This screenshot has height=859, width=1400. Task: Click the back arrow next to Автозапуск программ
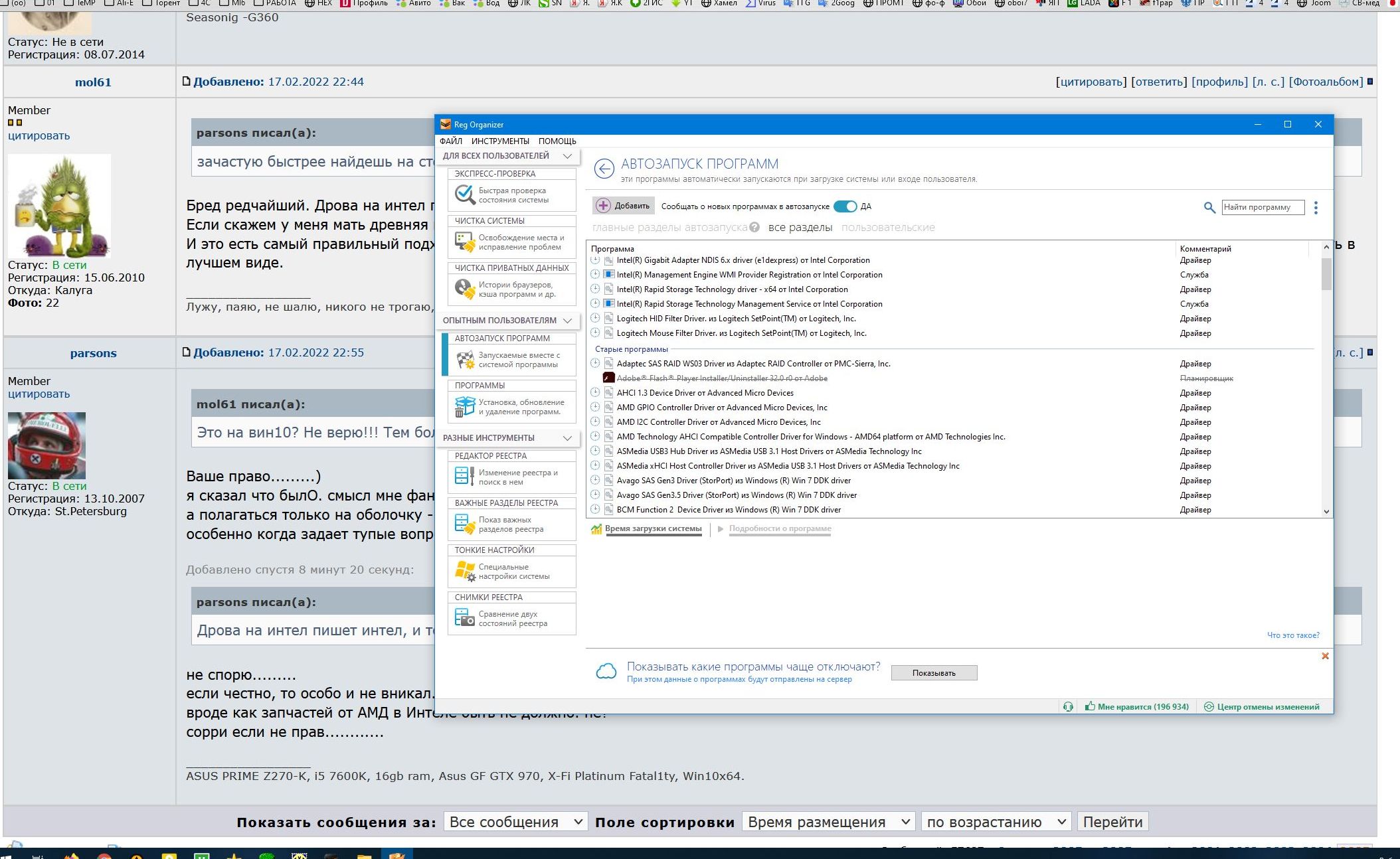pyautogui.click(x=604, y=169)
